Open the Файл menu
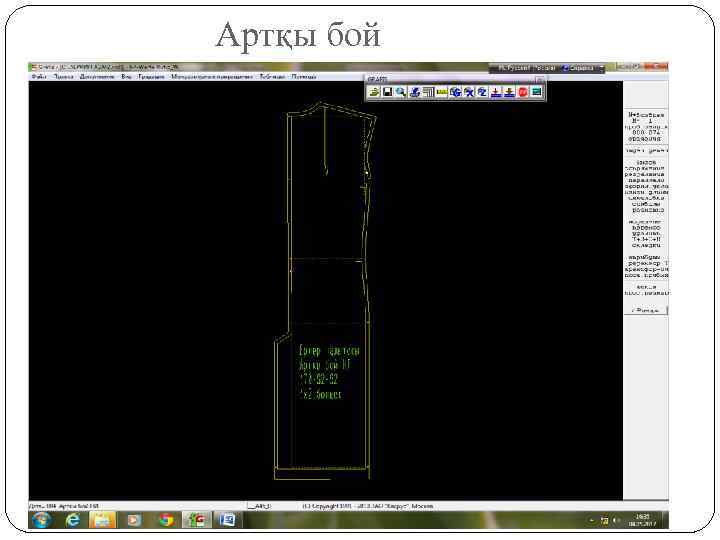Image resolution: width=720 pixels, height=540 pixels. 39,77
